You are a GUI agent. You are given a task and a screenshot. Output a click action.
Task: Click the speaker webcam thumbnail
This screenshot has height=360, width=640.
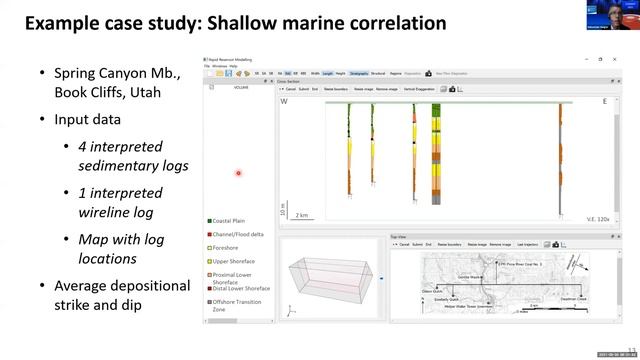[x=613, y=15]
